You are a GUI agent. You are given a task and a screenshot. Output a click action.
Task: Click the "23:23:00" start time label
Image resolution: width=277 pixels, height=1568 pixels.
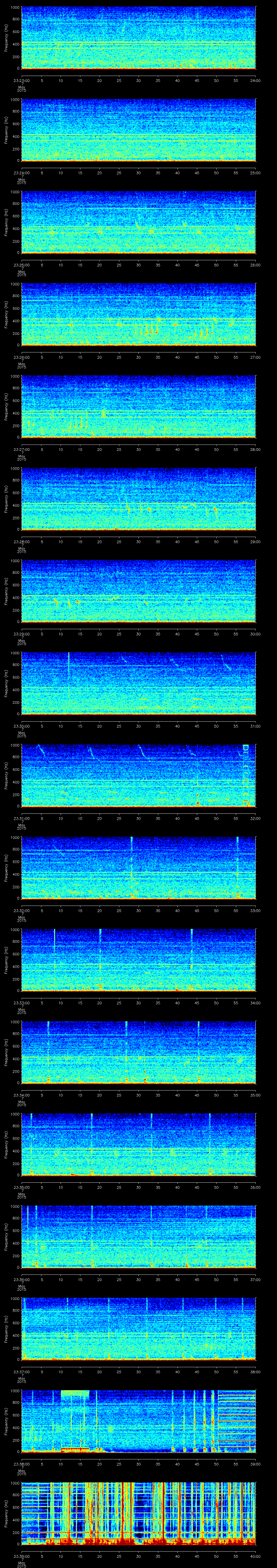[x=21, y=80]
